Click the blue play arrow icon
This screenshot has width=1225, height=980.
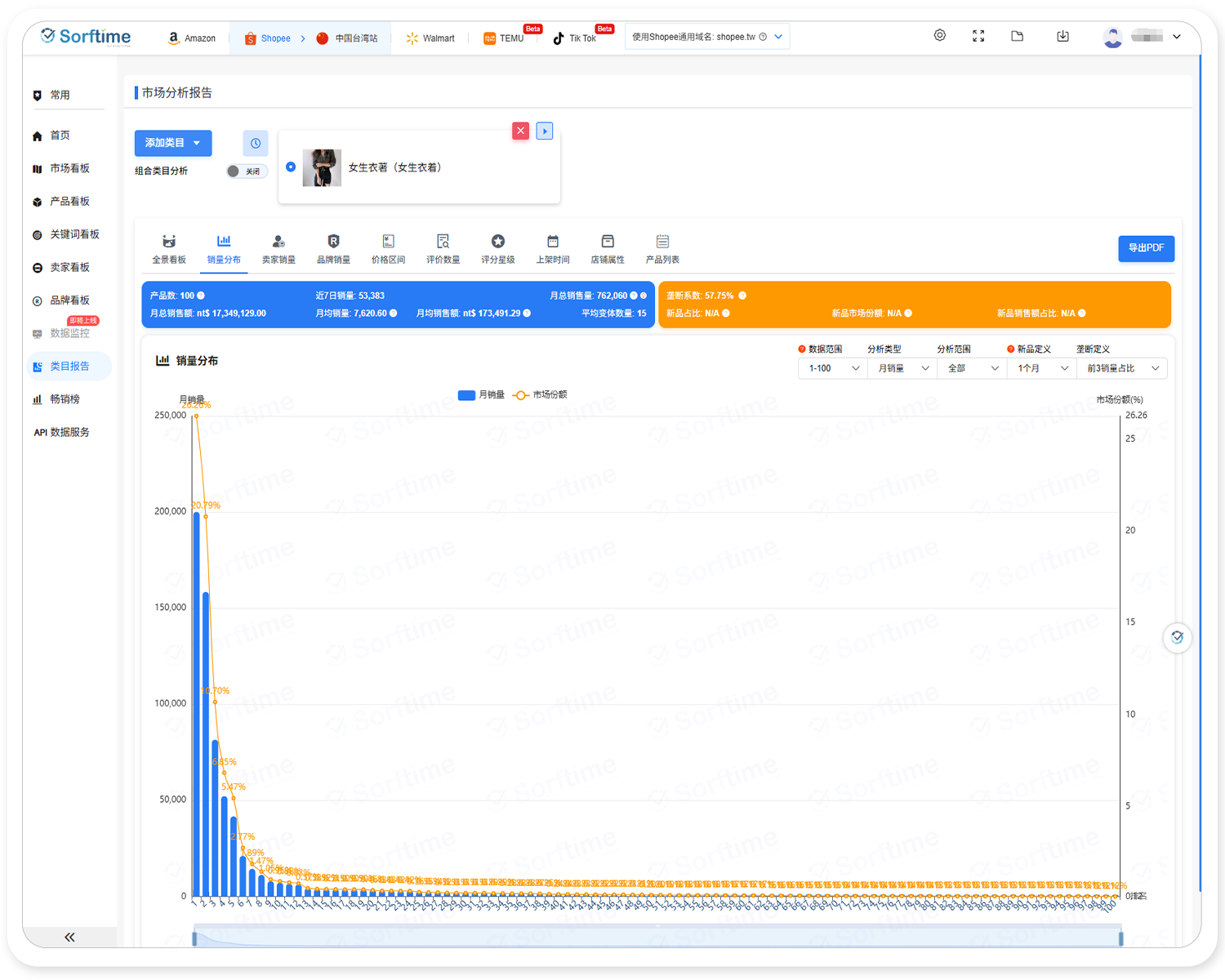pyautogui.click(x=545, y=131)
